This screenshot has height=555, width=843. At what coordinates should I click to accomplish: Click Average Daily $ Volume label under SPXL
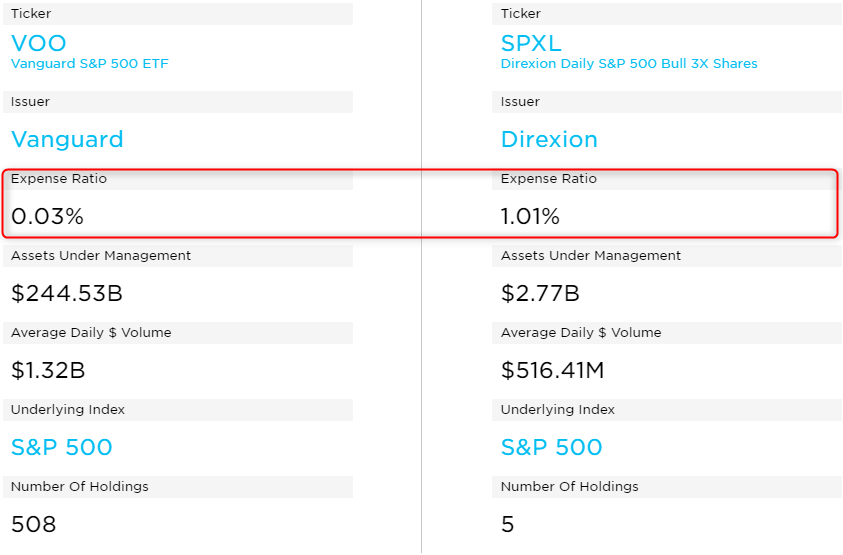click(581, 332)
